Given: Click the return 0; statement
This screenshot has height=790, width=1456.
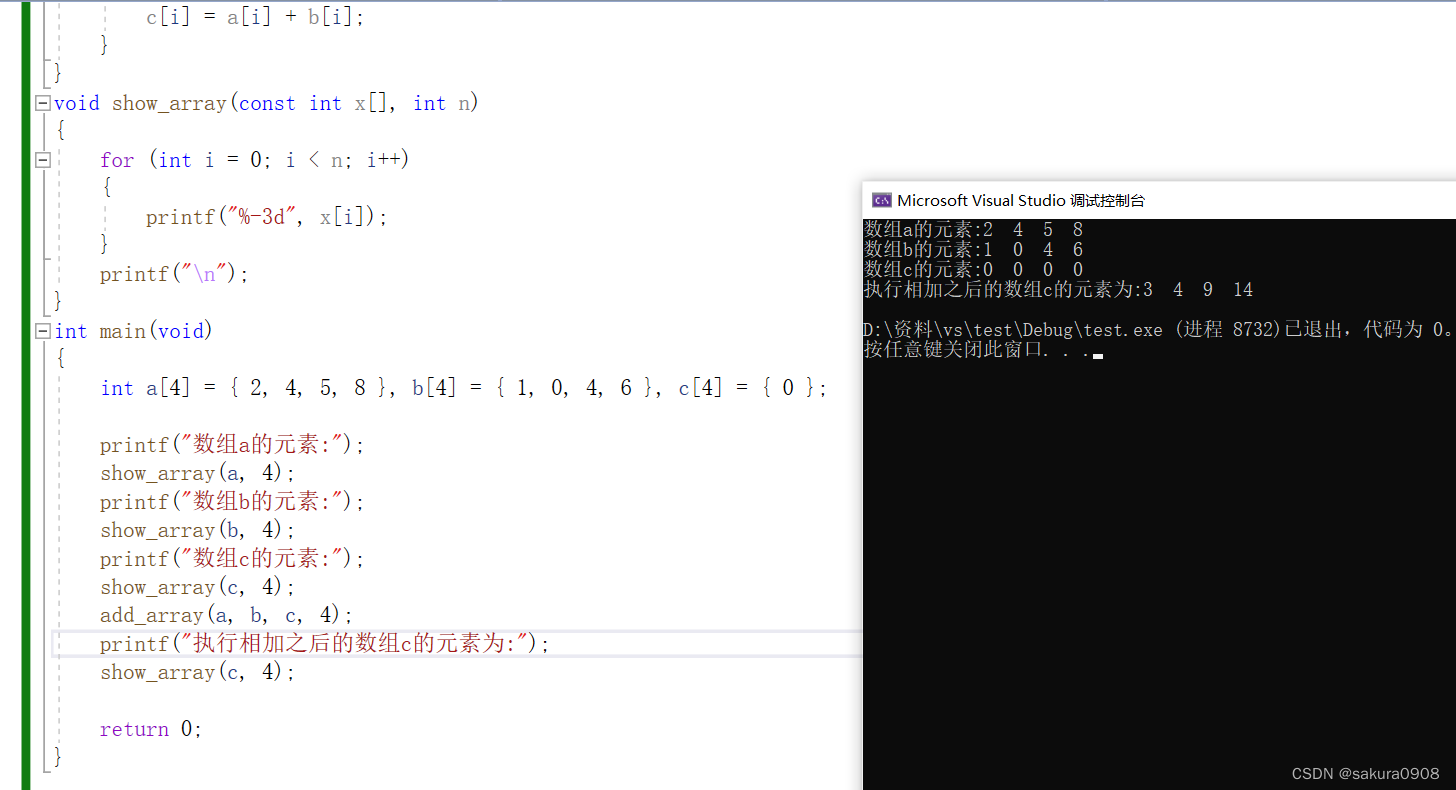Looking at the screenshot, I should pyautogui.click(x=151, y=729).
